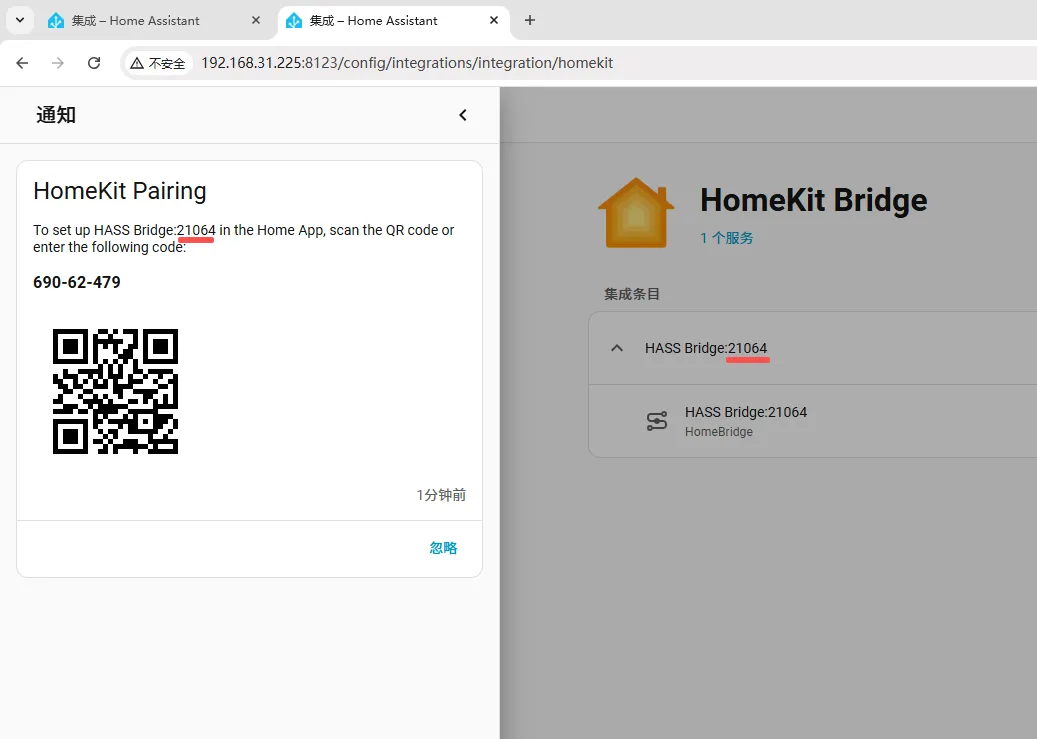1037x739 pixels.
Task: Dismiss notification with 忽略 button
Action: pyautogui.click(x=443, y=548)
